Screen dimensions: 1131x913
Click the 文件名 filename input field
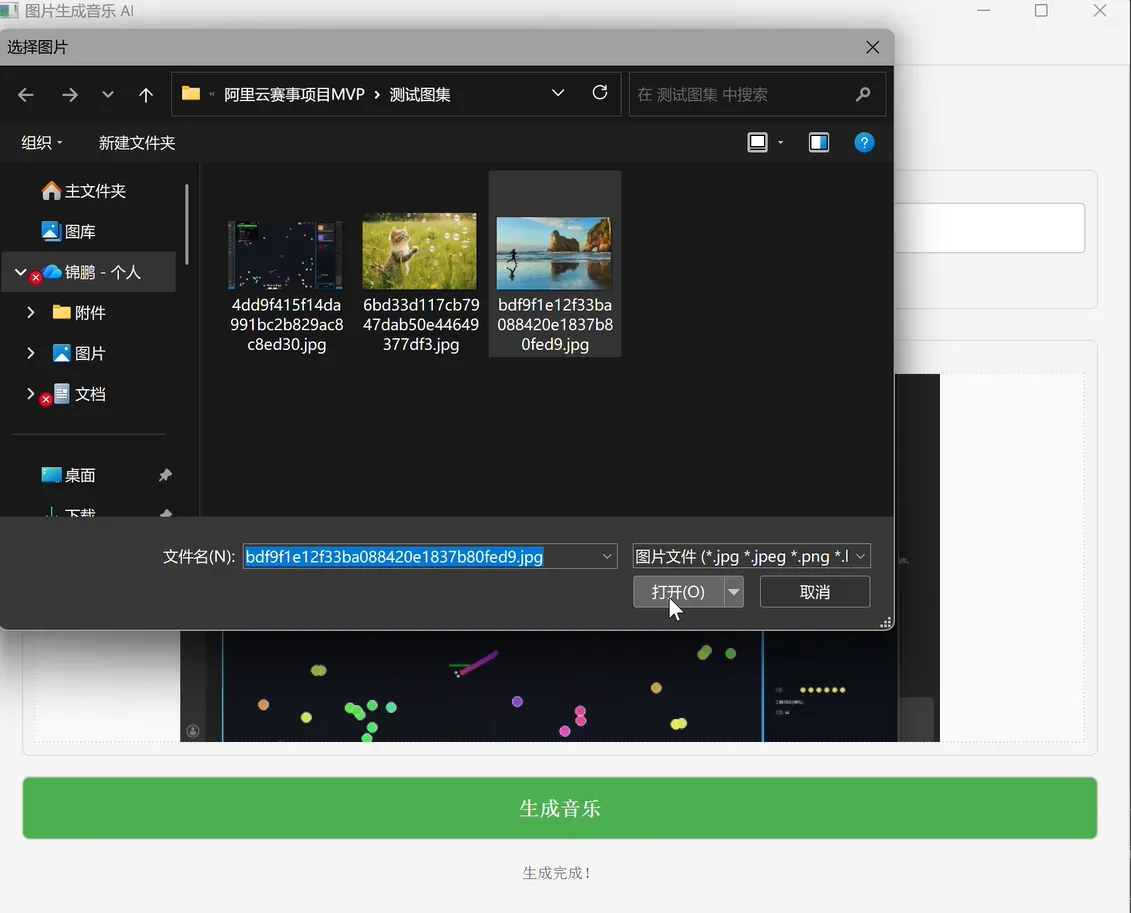coord(430,556)
